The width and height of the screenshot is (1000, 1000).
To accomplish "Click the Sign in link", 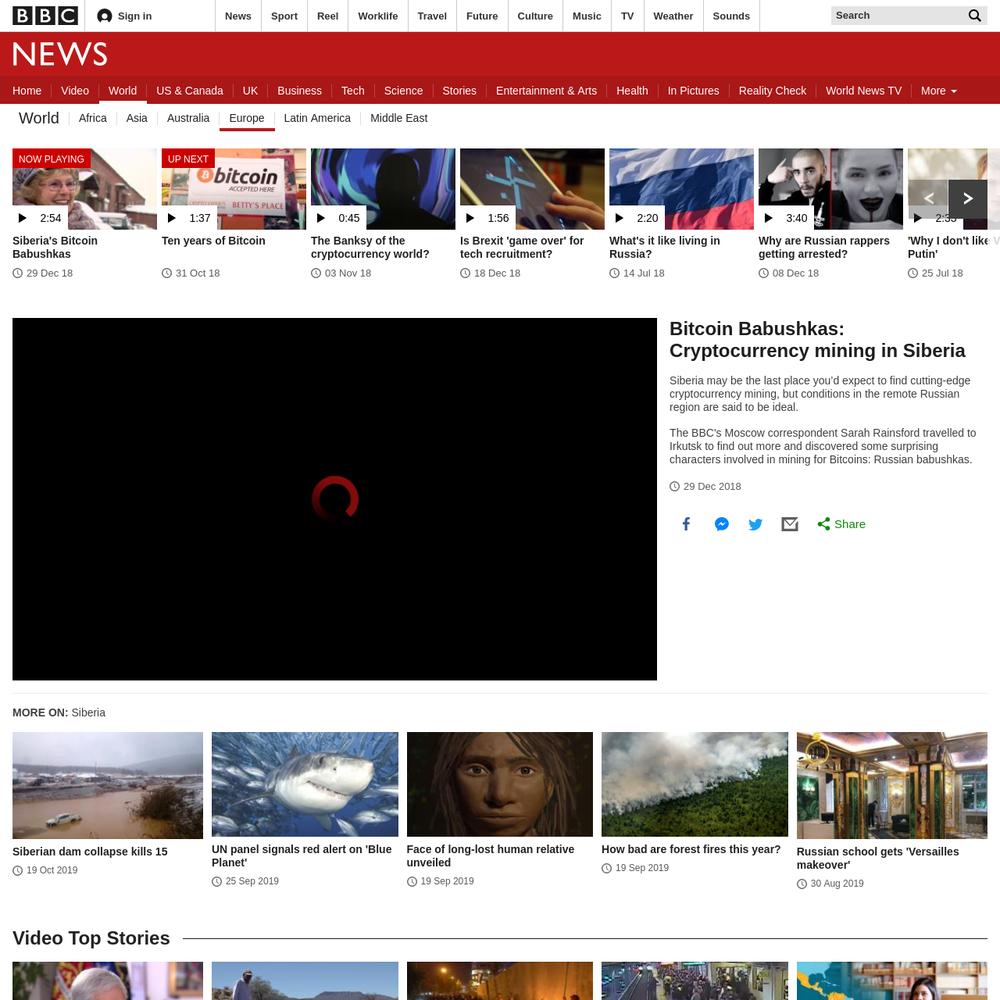I will (x=135, y=16).
